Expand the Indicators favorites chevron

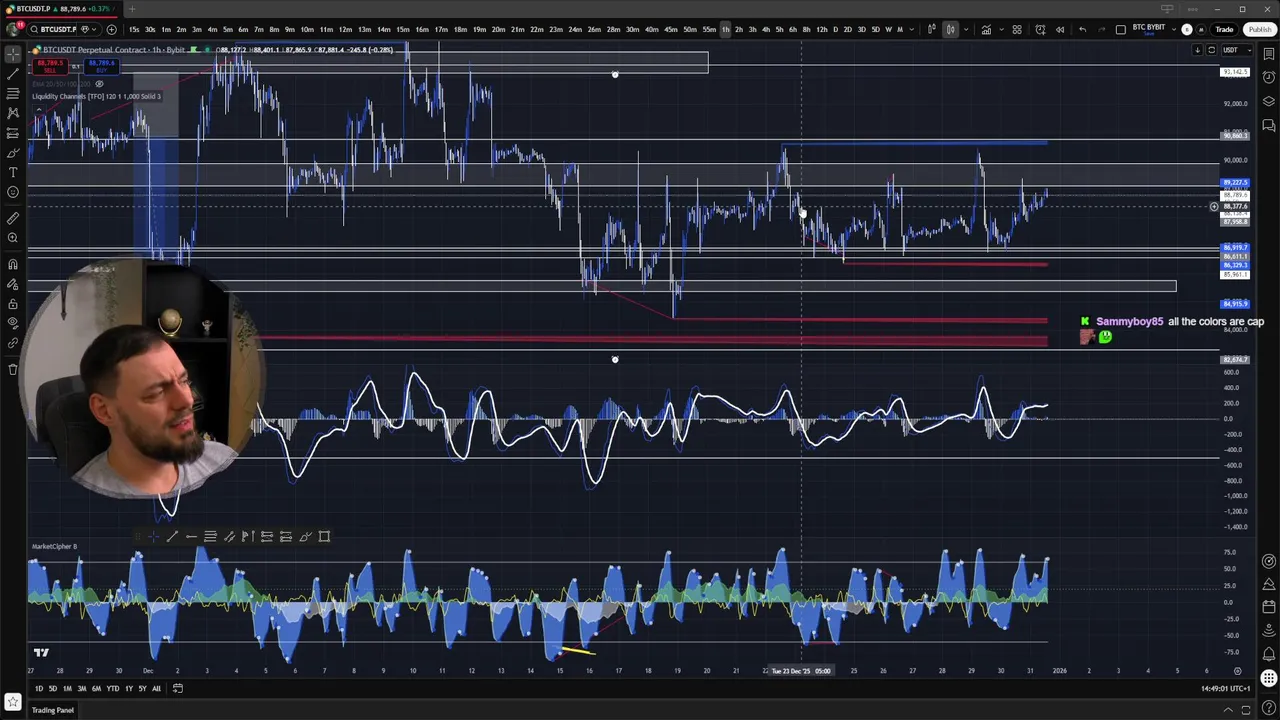click(x=1002, y=29)
